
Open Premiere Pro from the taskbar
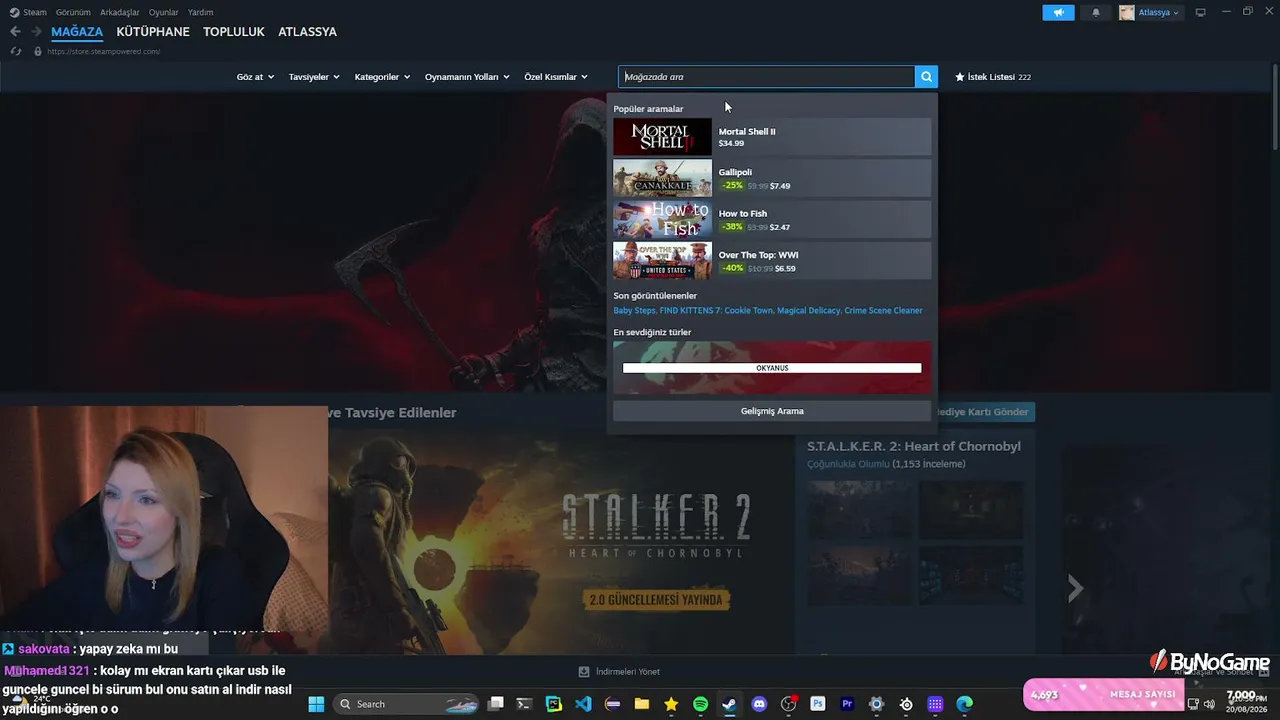[847, 704]
